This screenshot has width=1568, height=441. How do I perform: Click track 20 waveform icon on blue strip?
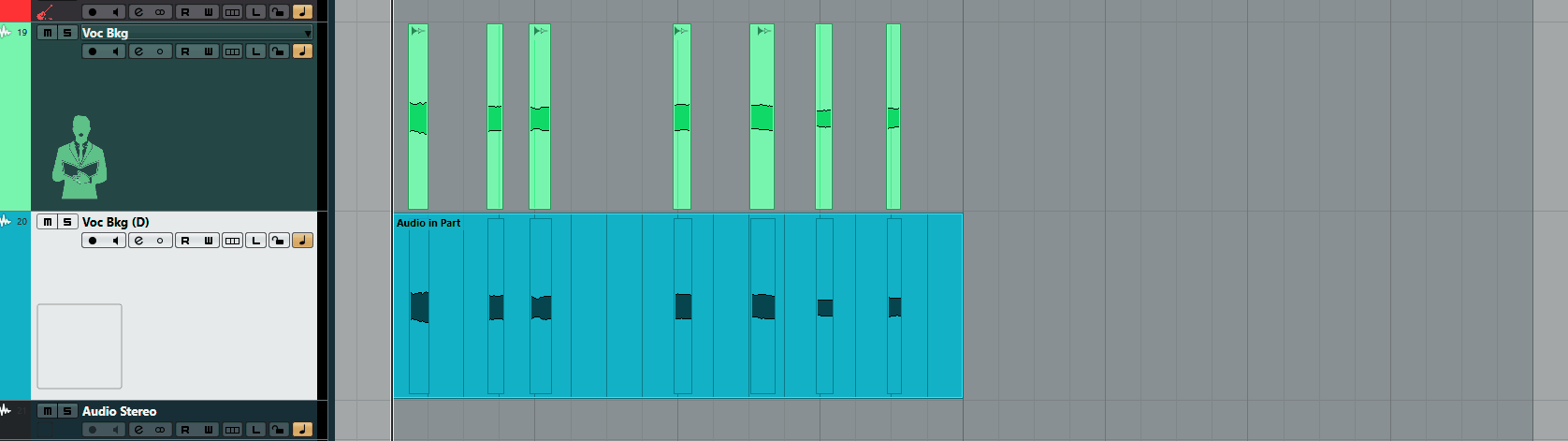tap(7, 222)
